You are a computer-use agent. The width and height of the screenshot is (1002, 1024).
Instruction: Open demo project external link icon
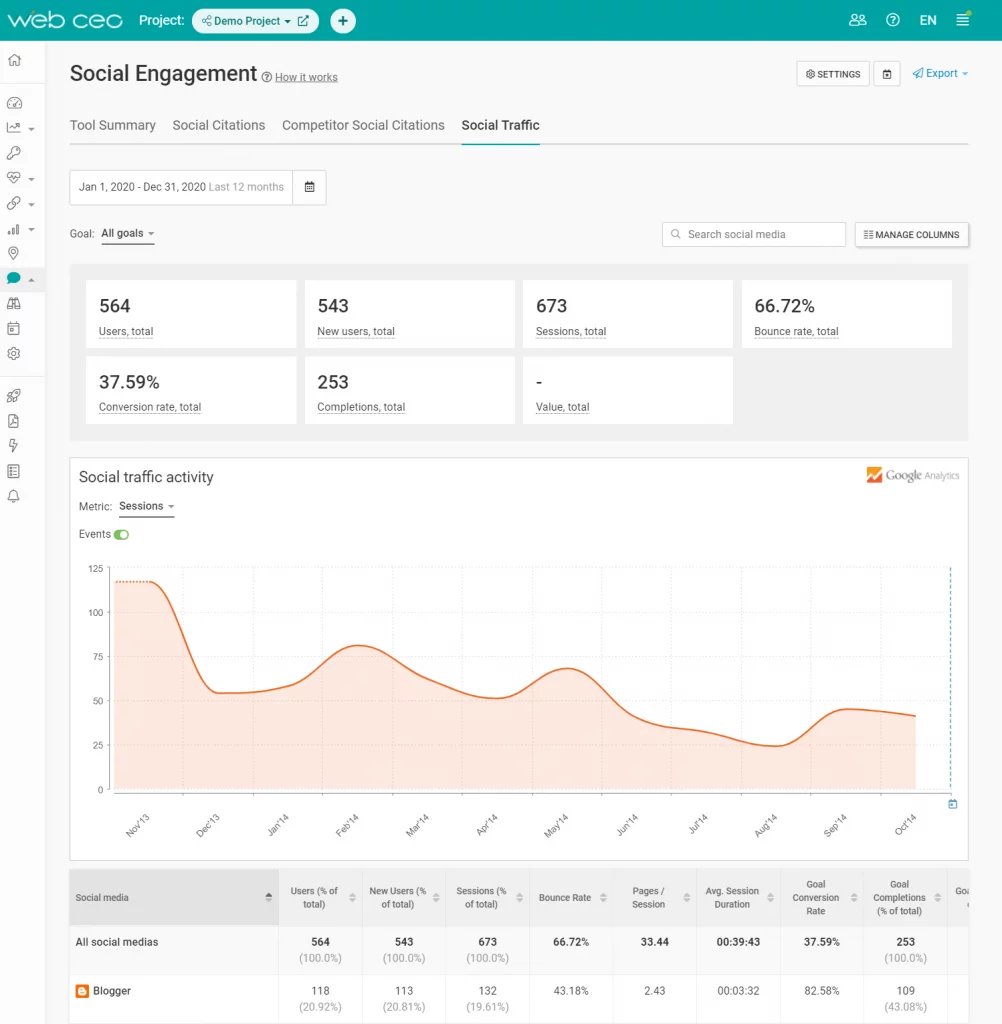tap(303, 21)
